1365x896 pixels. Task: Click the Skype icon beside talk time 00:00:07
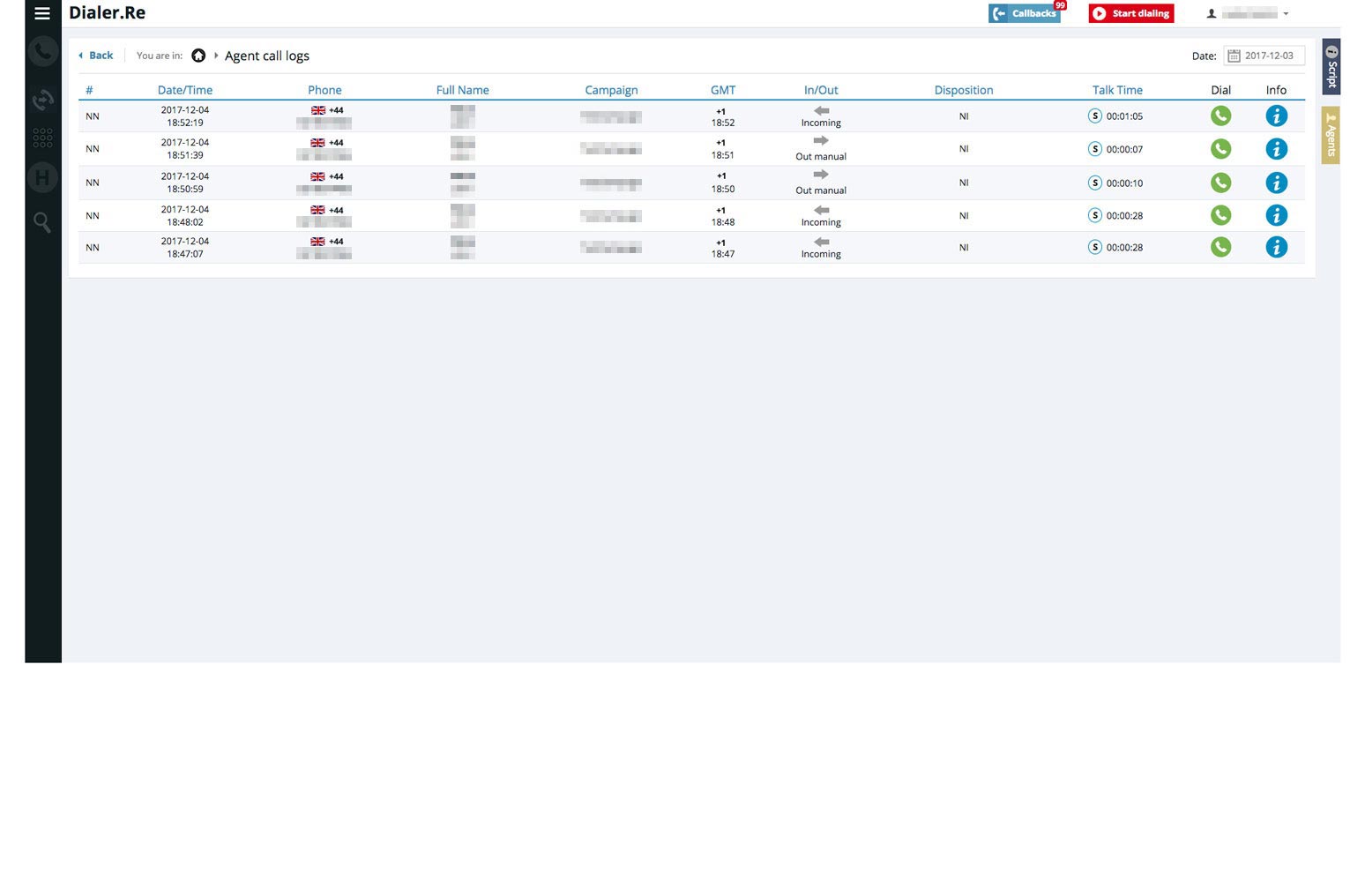[1095, 149]
